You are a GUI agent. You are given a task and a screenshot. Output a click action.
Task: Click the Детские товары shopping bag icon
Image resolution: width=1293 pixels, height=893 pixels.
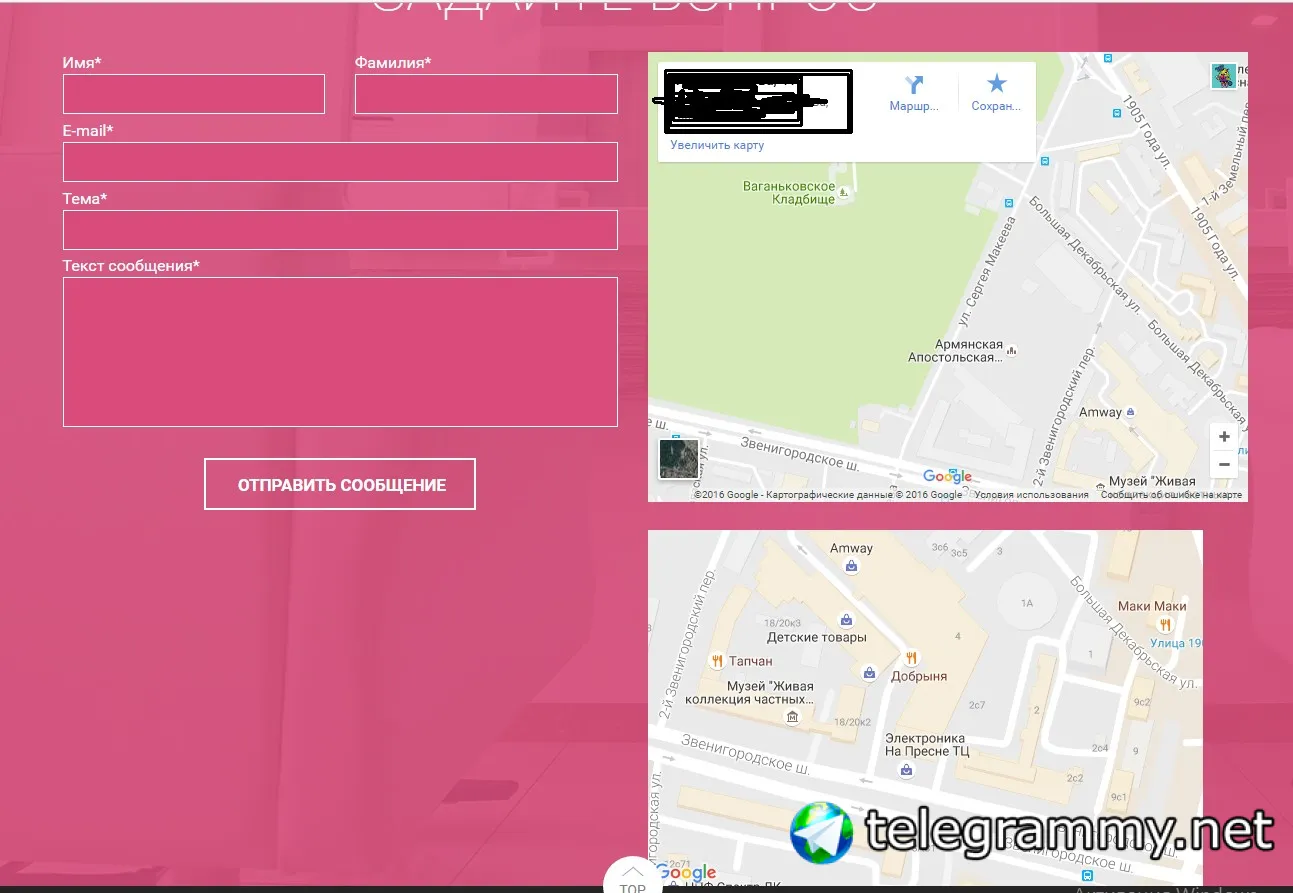[x=846, y=620]
